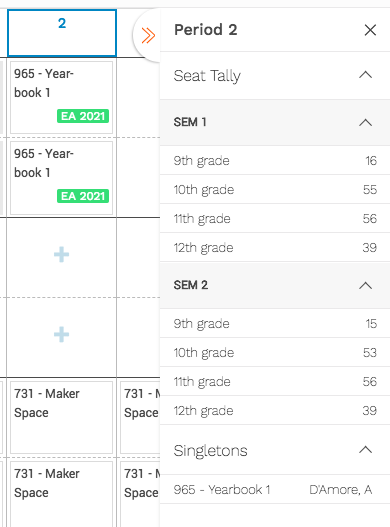Open the second 965 - Yearbook 1 card

[x=62, y=177]
